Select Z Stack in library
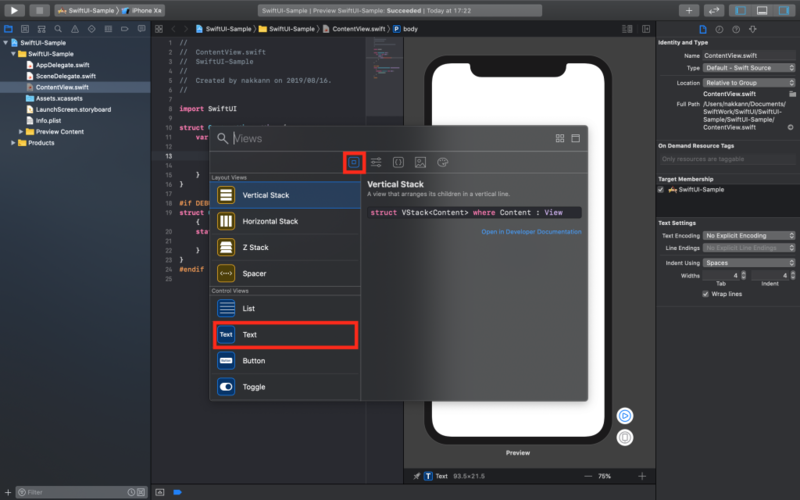Viewport: 800px width, 500px height. pyautogui.click(x=285, y=247)
